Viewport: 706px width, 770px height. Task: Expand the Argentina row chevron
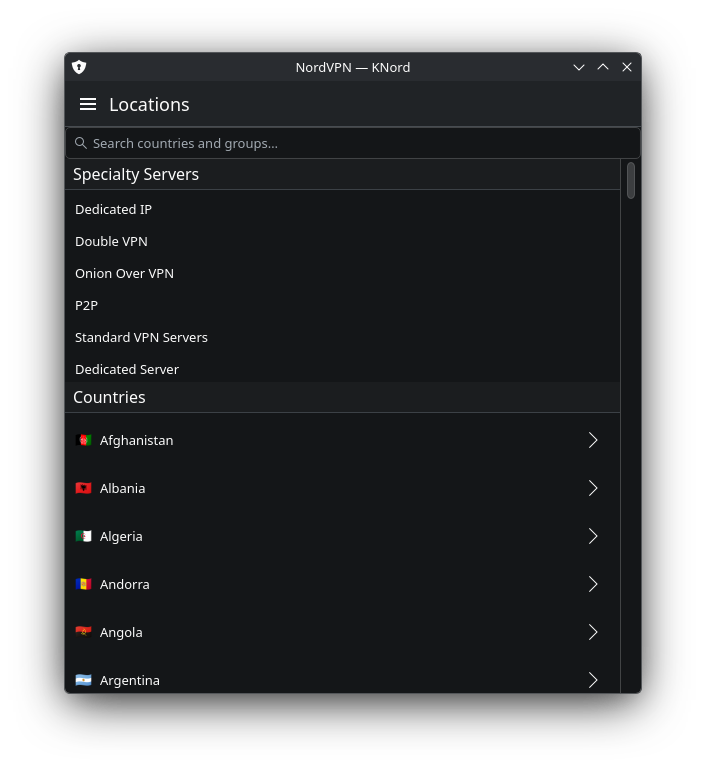click(593, 680)
